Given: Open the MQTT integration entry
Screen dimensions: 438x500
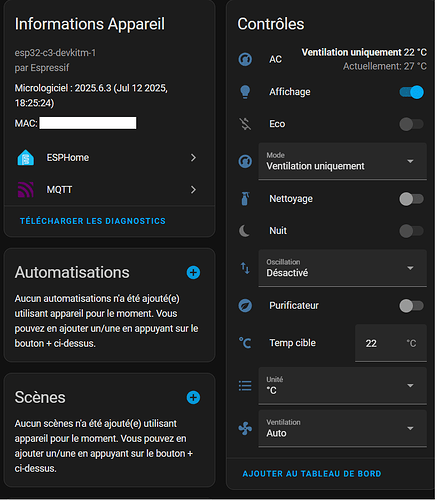Looking at the screenshot, I should pos(107,190).
